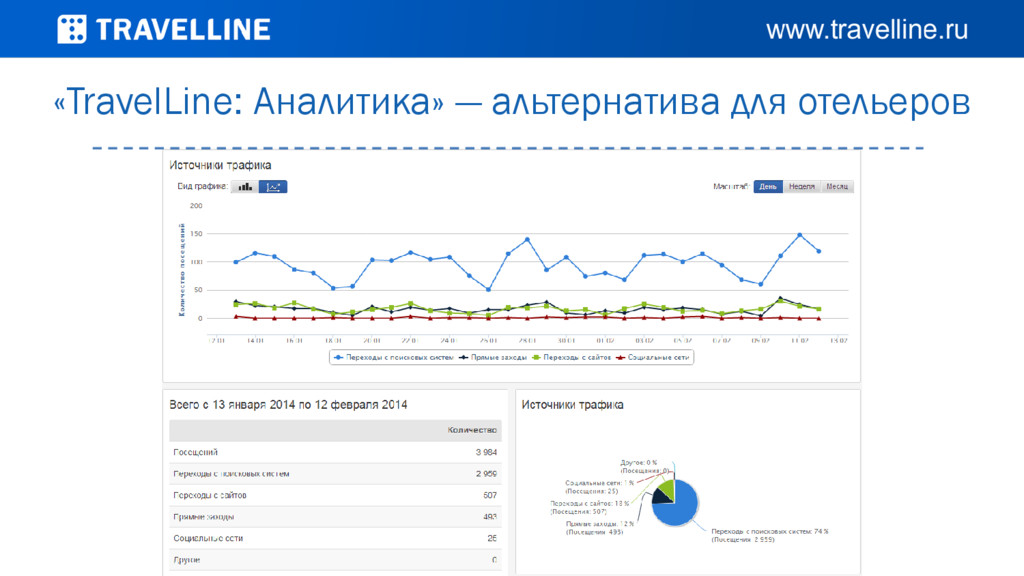
Task: Click the Социальные сети table row label
Action: point(208,538)
